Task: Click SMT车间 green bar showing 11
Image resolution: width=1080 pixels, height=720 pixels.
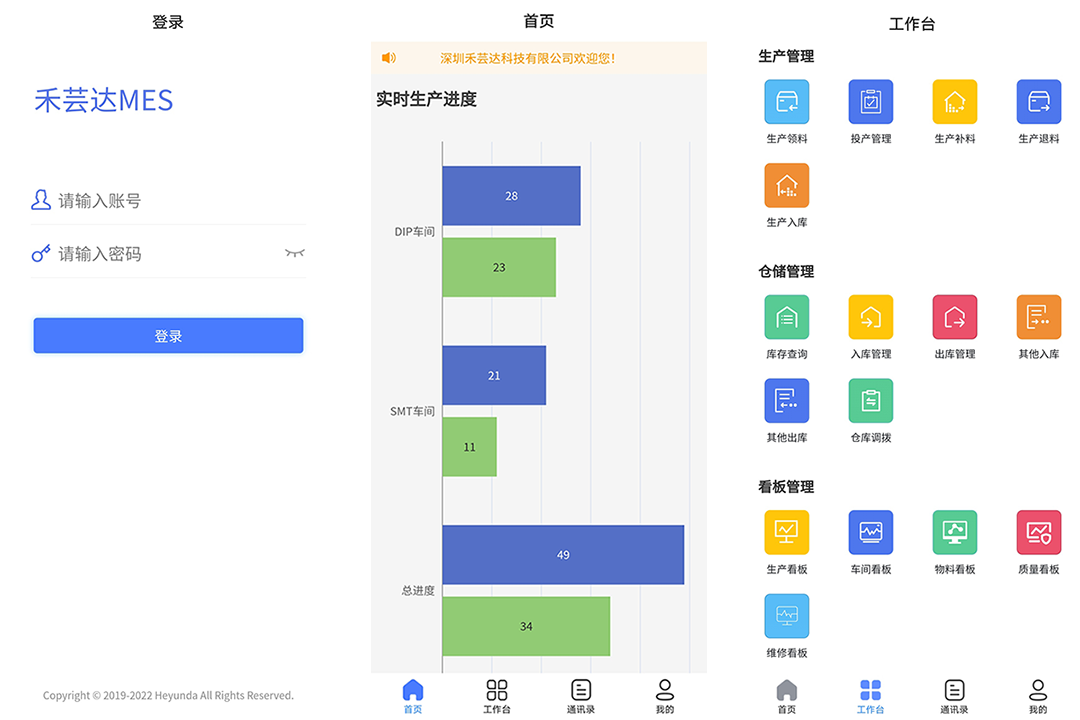Action: coord(469,446)
